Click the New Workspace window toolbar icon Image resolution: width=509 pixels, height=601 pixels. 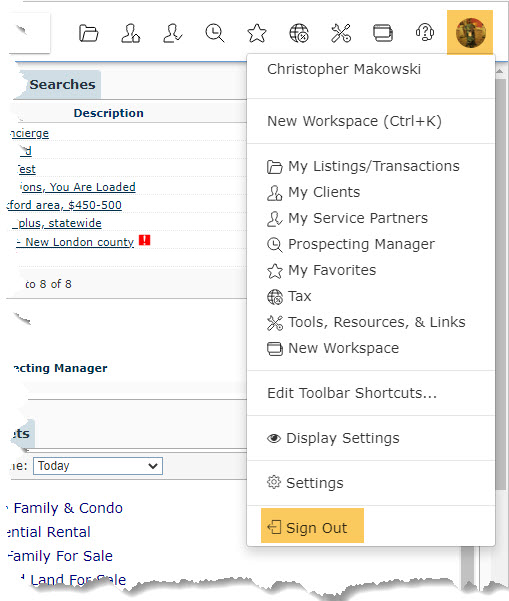click(x=383, y=33)
